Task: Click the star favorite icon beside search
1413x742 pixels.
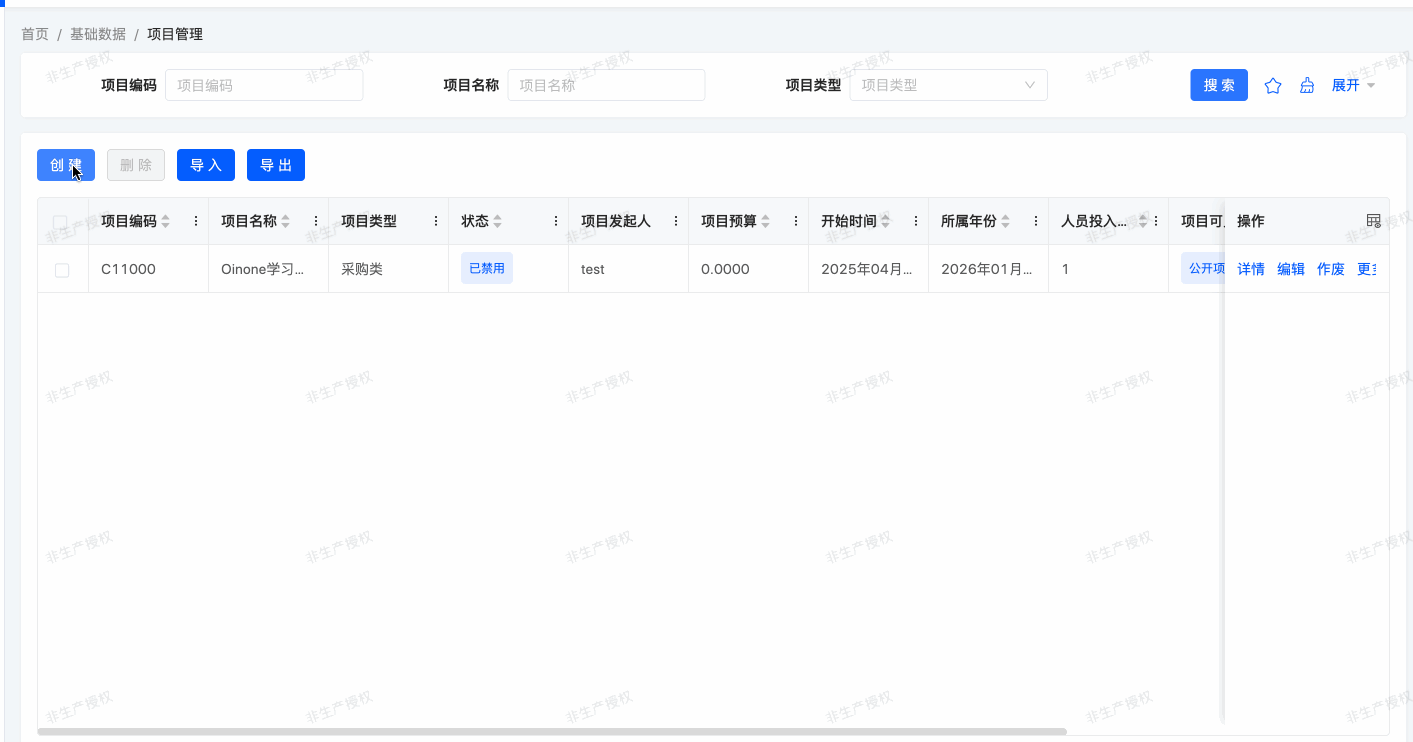Action: [1273, 86]
